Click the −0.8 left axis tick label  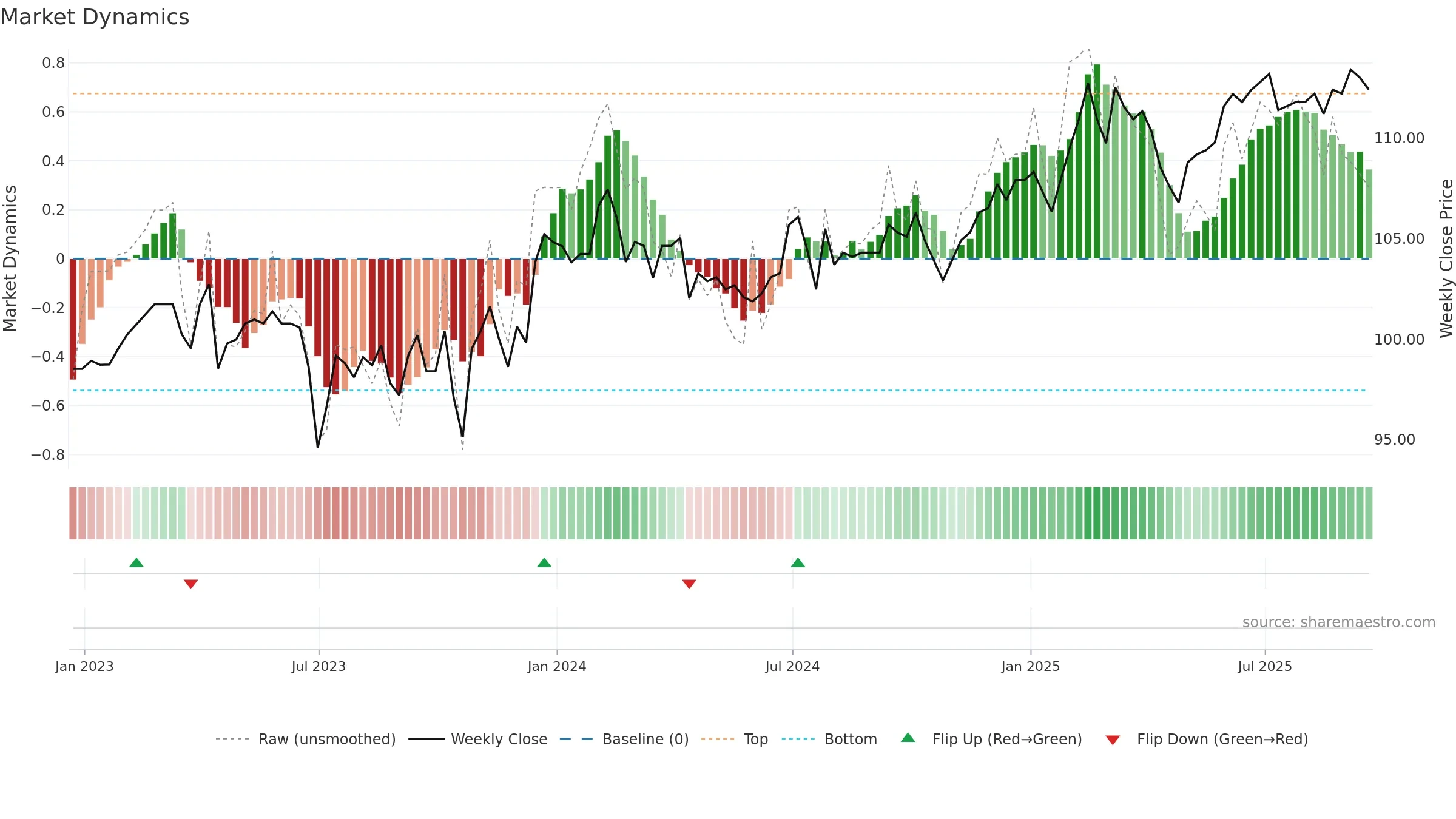48,455
